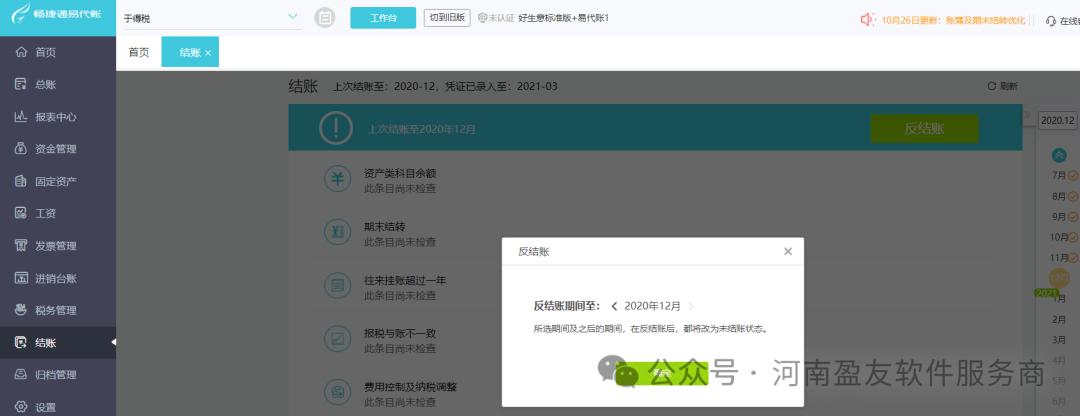Switch to old version via 切到旧版
The height and width of the screenshot is (416, 1080).
[x=447, y=18]
